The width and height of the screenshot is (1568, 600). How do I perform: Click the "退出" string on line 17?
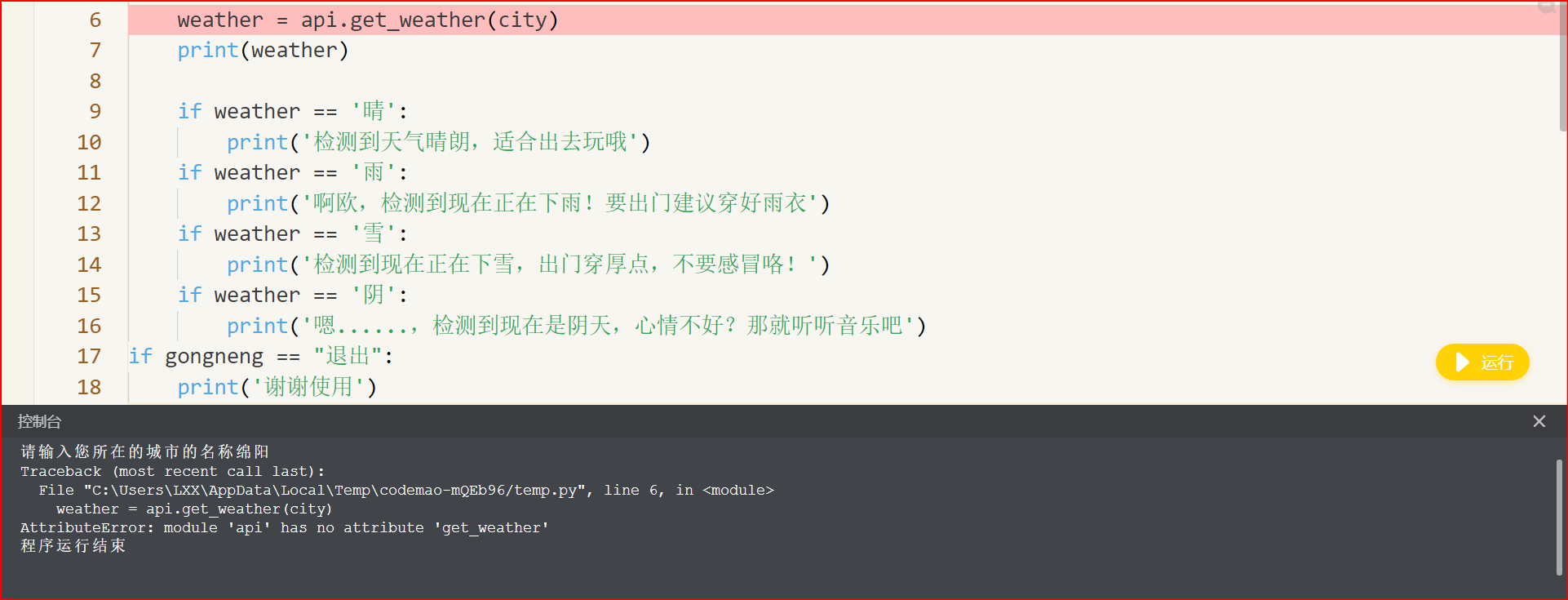pyautogui.click(x=348, y=356)
